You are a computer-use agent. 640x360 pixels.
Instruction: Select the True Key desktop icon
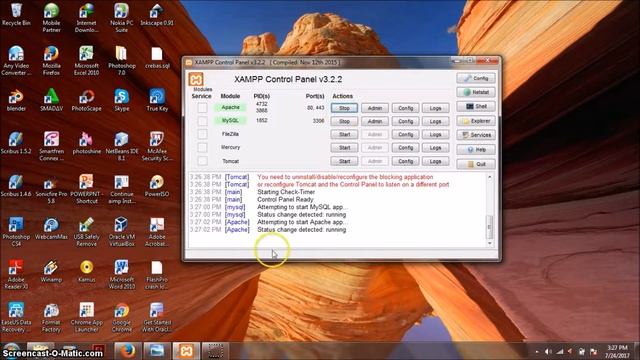[x=157, y=100]
